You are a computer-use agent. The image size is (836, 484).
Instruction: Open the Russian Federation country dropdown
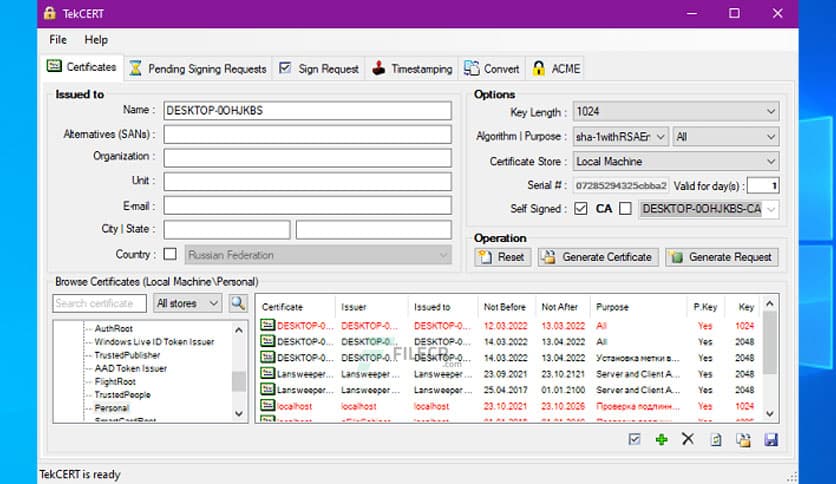point(318,255)
